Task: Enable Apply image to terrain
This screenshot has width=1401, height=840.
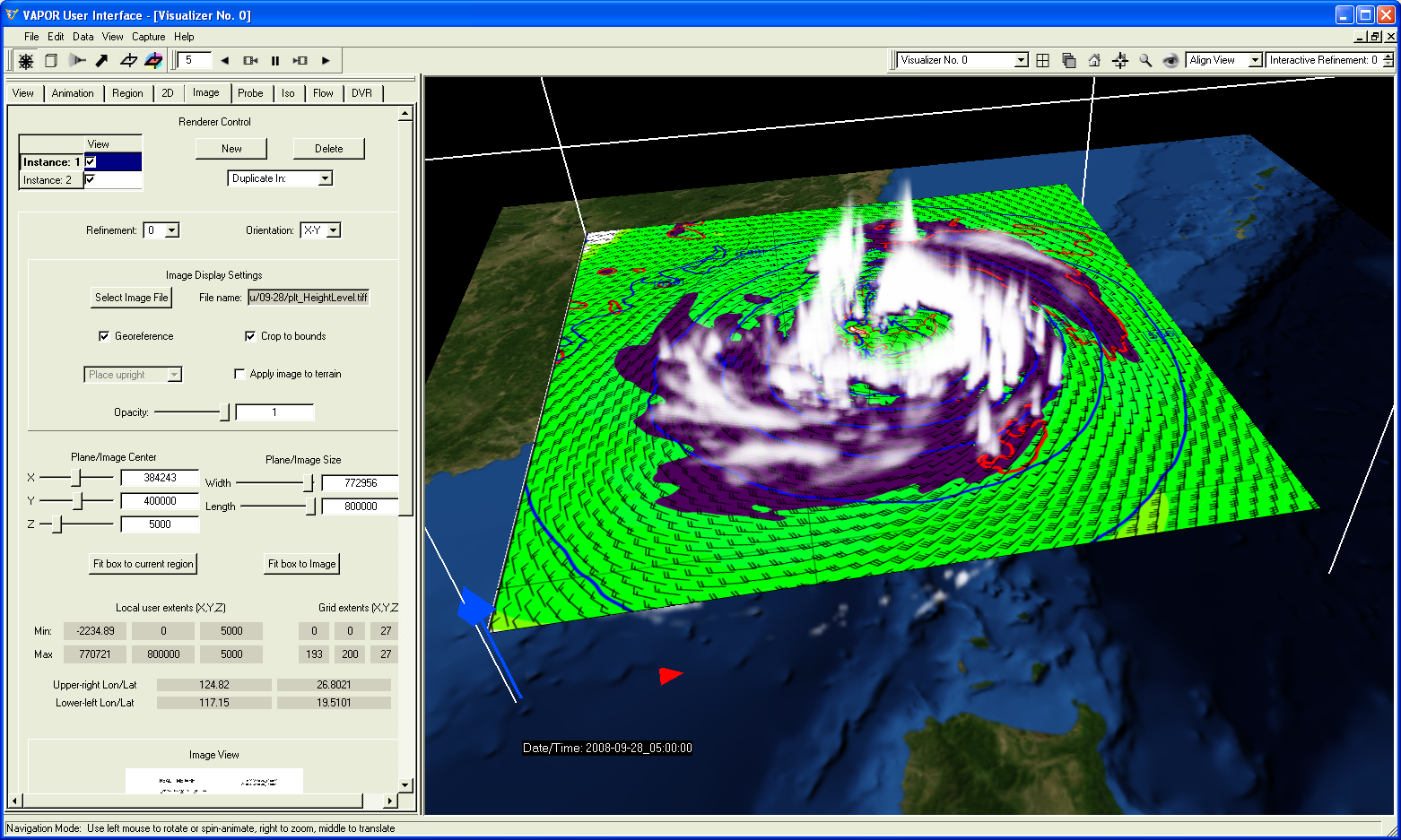Action: pos(239,374)
